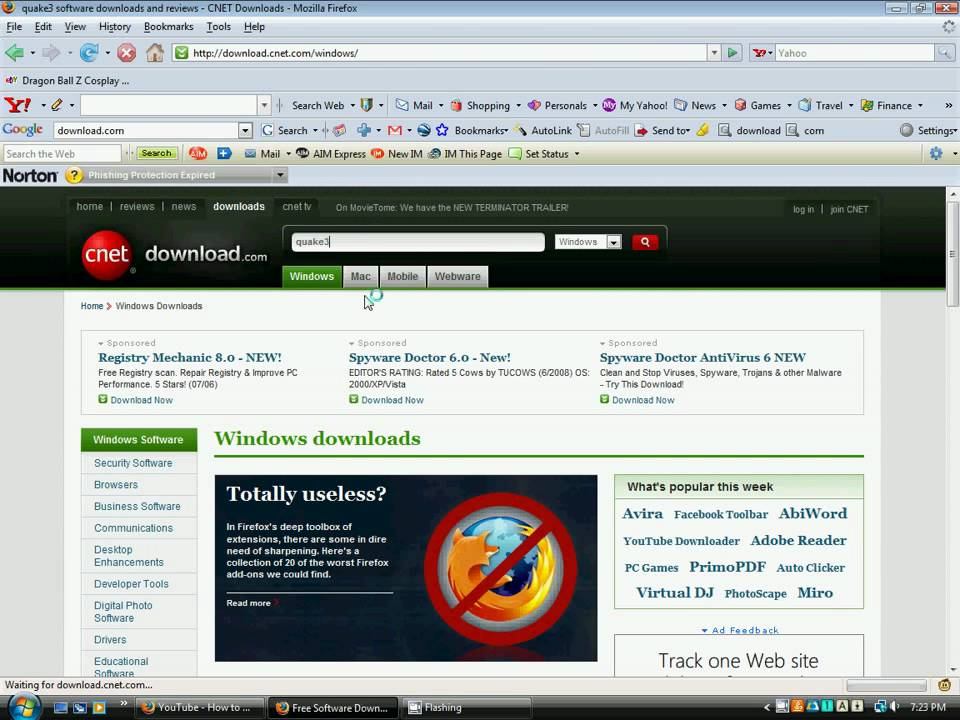
Task: Click the Avira popular link
Action: [x=642, y=514]
